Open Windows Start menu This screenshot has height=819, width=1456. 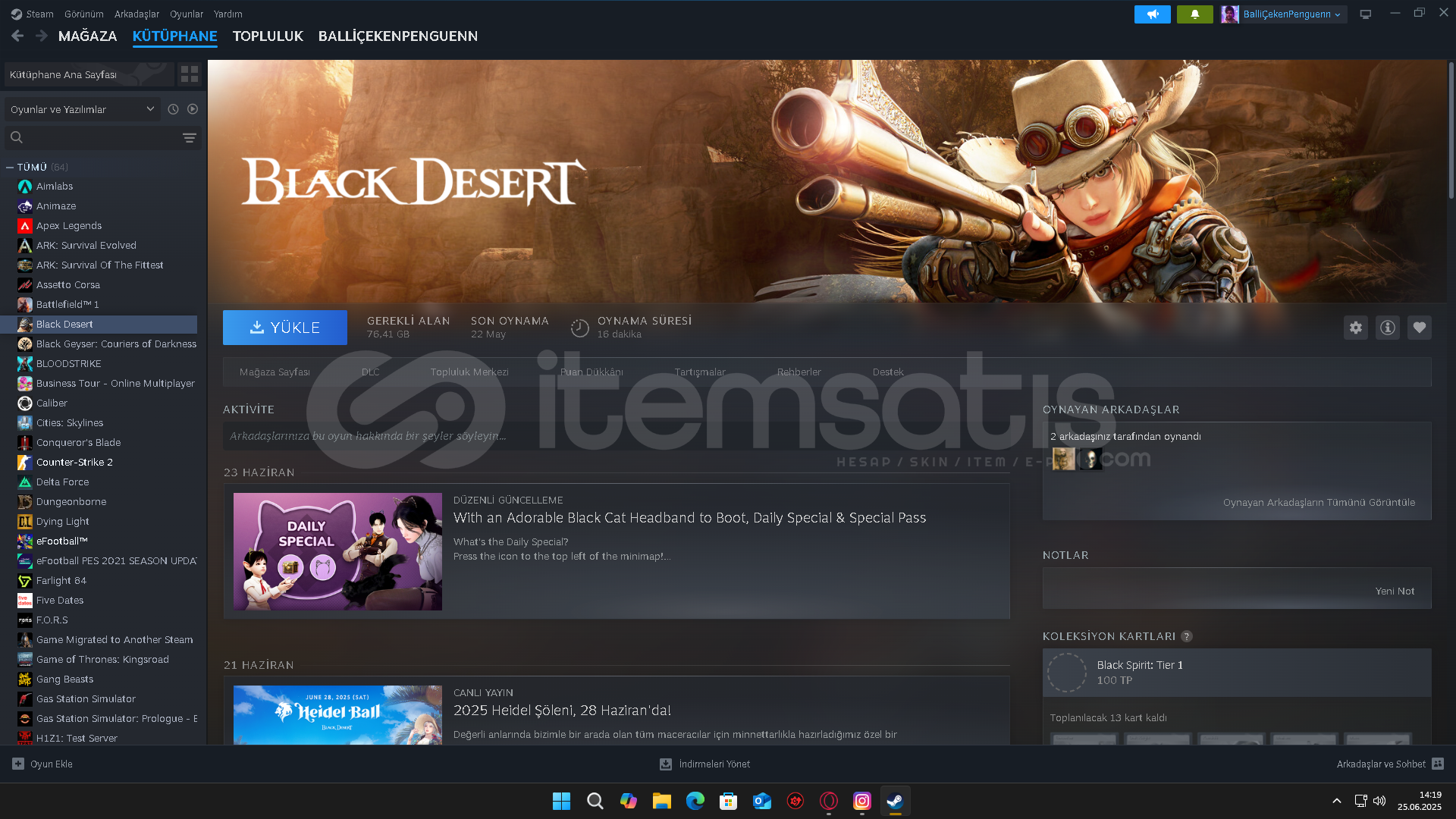click(x=561, y=801)
